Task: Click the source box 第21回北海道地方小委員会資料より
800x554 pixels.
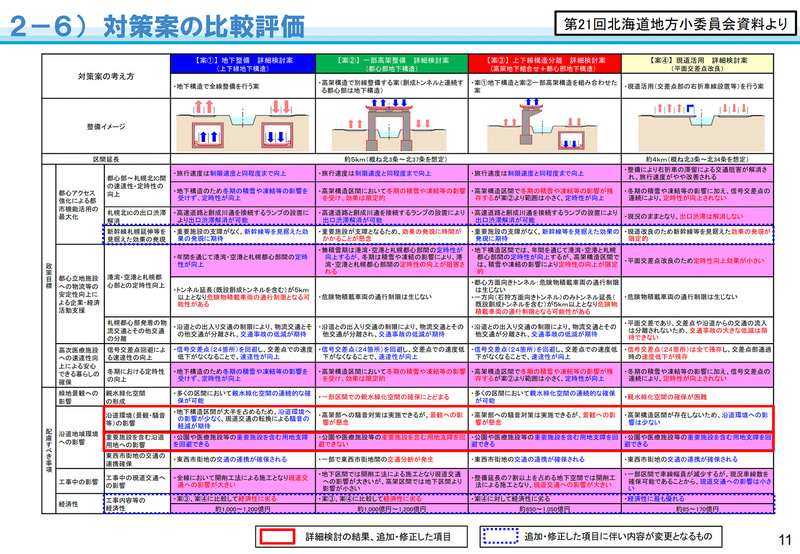Action: 676,23
